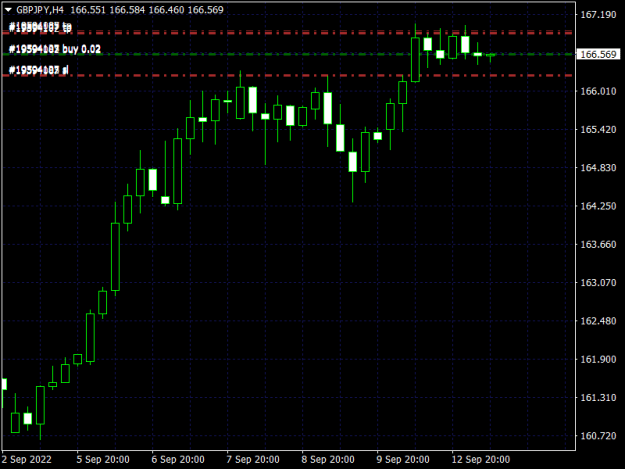This screenshot has height=469, width=625.
Task: Select the take-profit order label ending in tp
Action: tap(40, 27)
